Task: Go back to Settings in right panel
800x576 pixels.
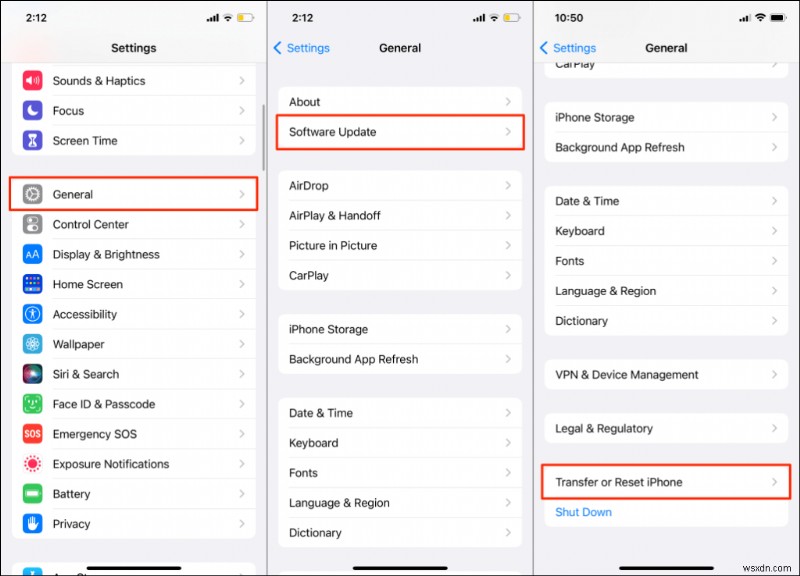Action: [568, 48]
